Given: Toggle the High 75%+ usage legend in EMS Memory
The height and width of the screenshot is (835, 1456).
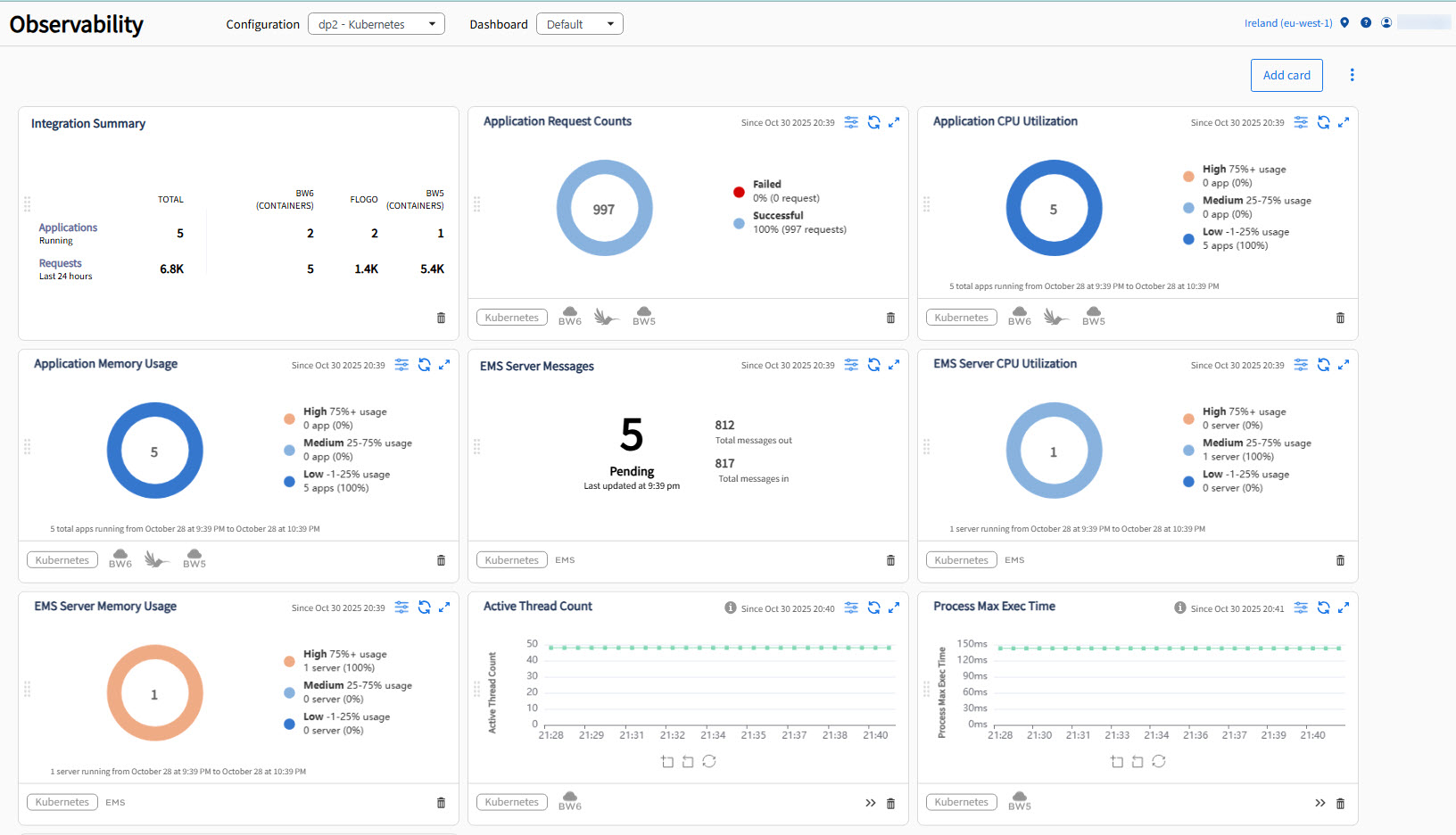Looking at the screenshot, I should pyautogui.click(x=344, y=654).
